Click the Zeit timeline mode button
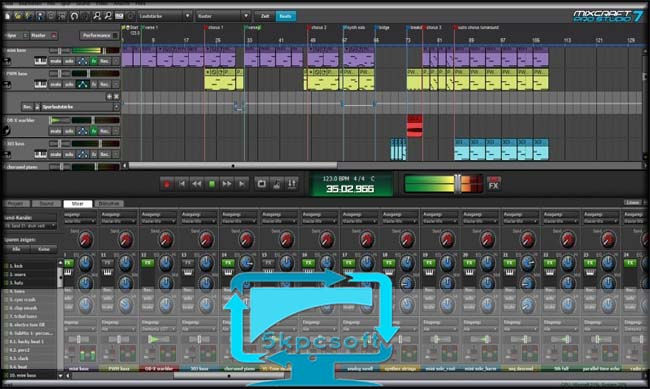The width and height of the screenshot is (650, 389). click(x=264, y=16)
